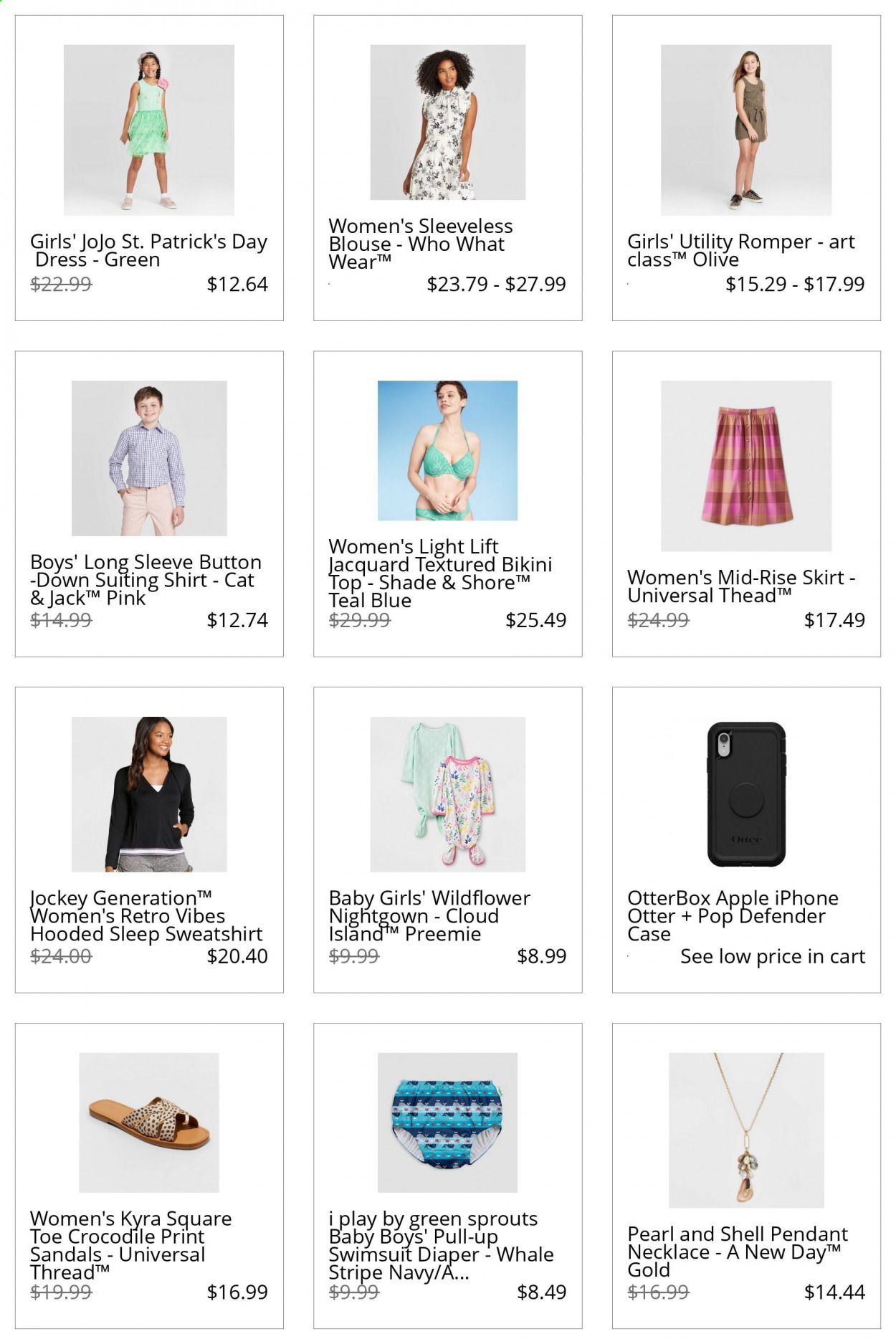Click See low price in cart
The width and height of the screenshot is (896, 1344).
[x=773, y=956]
